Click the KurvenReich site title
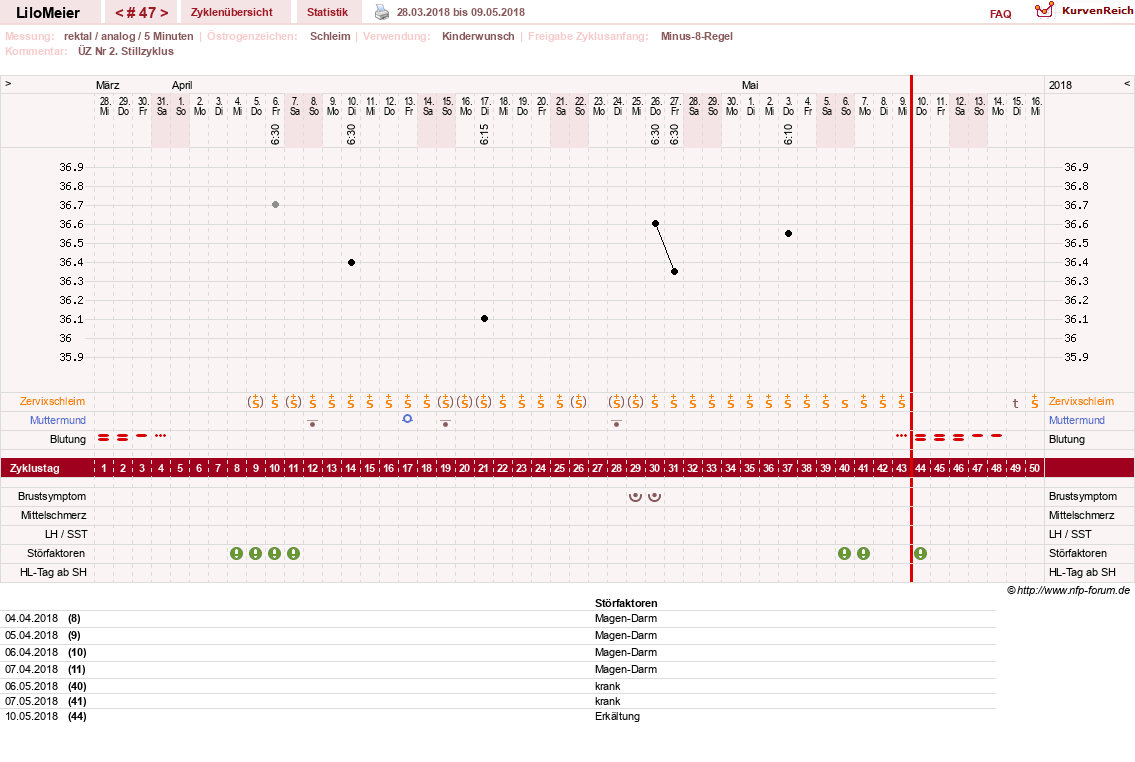Viewport: 1135px width, 762px height. 1097,10
